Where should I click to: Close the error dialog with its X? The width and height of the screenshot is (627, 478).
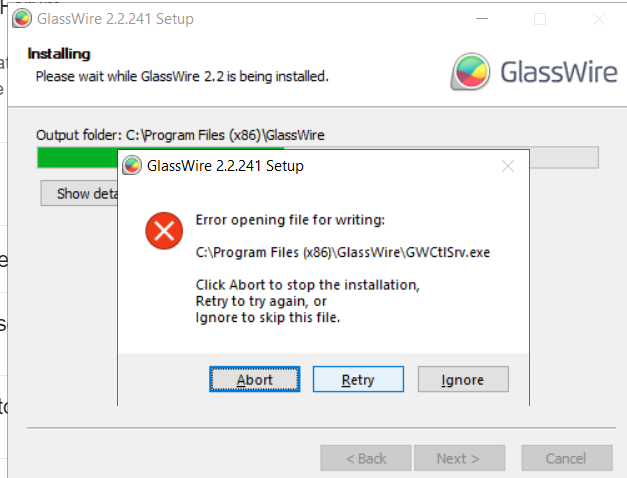[x=510, y=166]
